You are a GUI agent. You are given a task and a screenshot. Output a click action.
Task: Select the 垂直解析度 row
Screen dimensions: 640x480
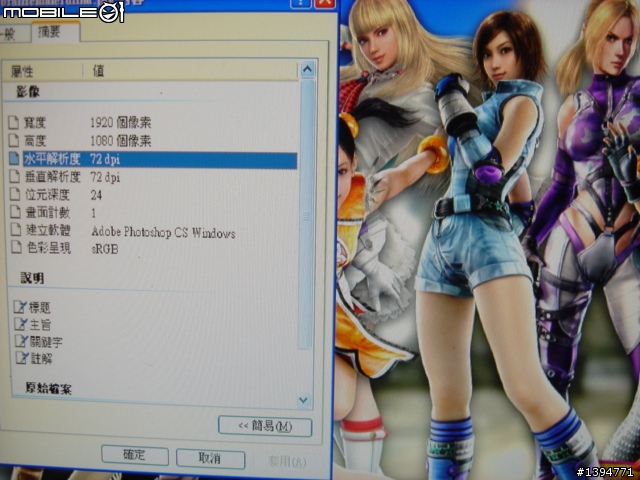click(152, 177)
